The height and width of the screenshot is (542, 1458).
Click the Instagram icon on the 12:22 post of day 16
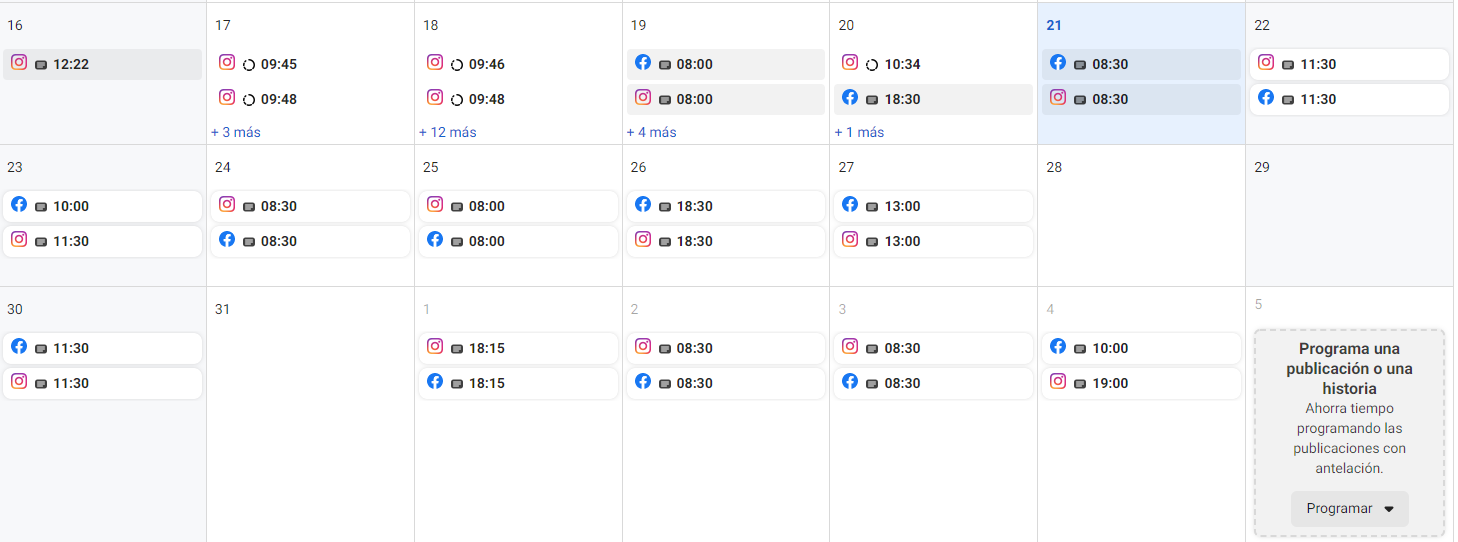coord(19,62)
